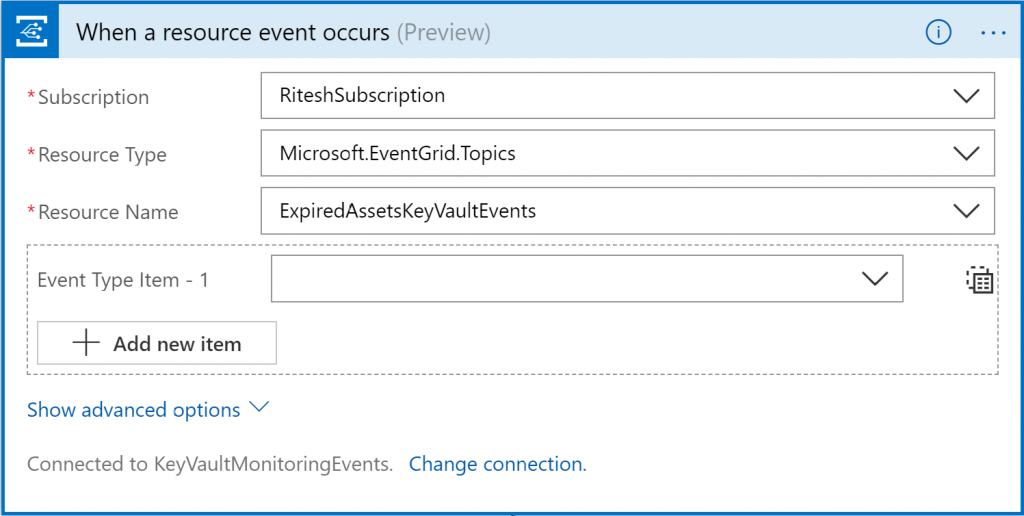Open the ellipsis more options menu

coord(993,33)
